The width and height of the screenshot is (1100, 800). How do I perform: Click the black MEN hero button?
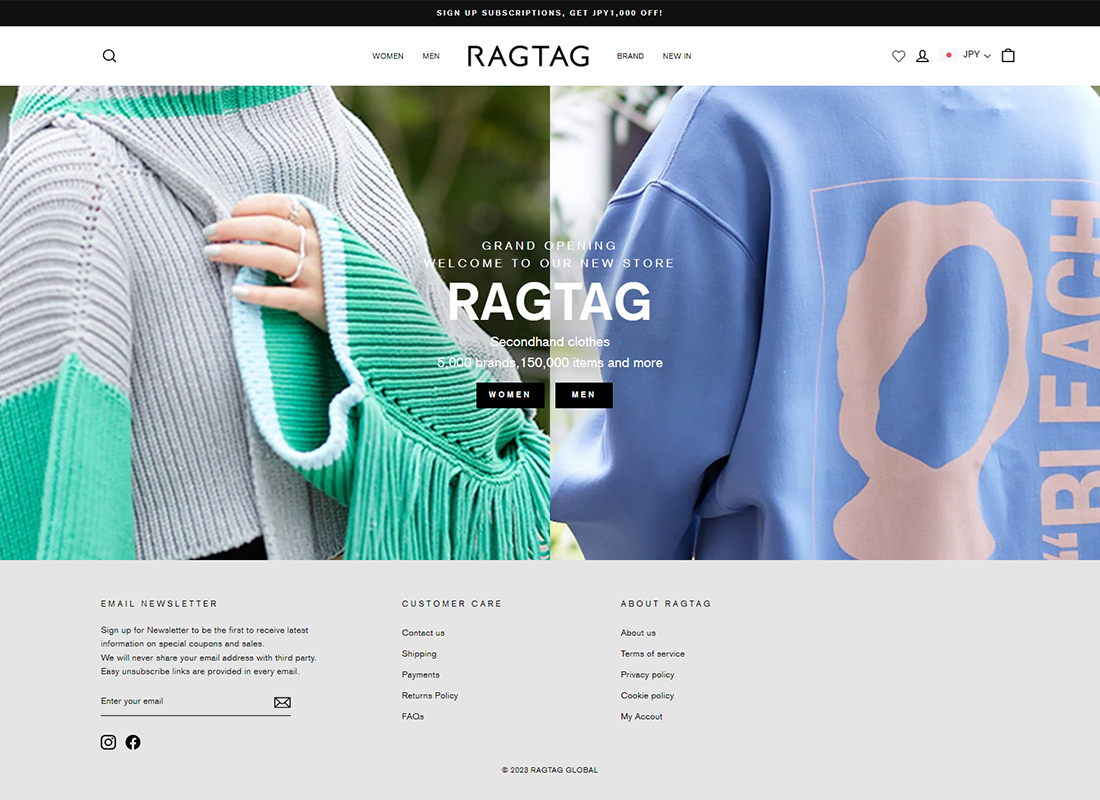(x=584, y=395)
